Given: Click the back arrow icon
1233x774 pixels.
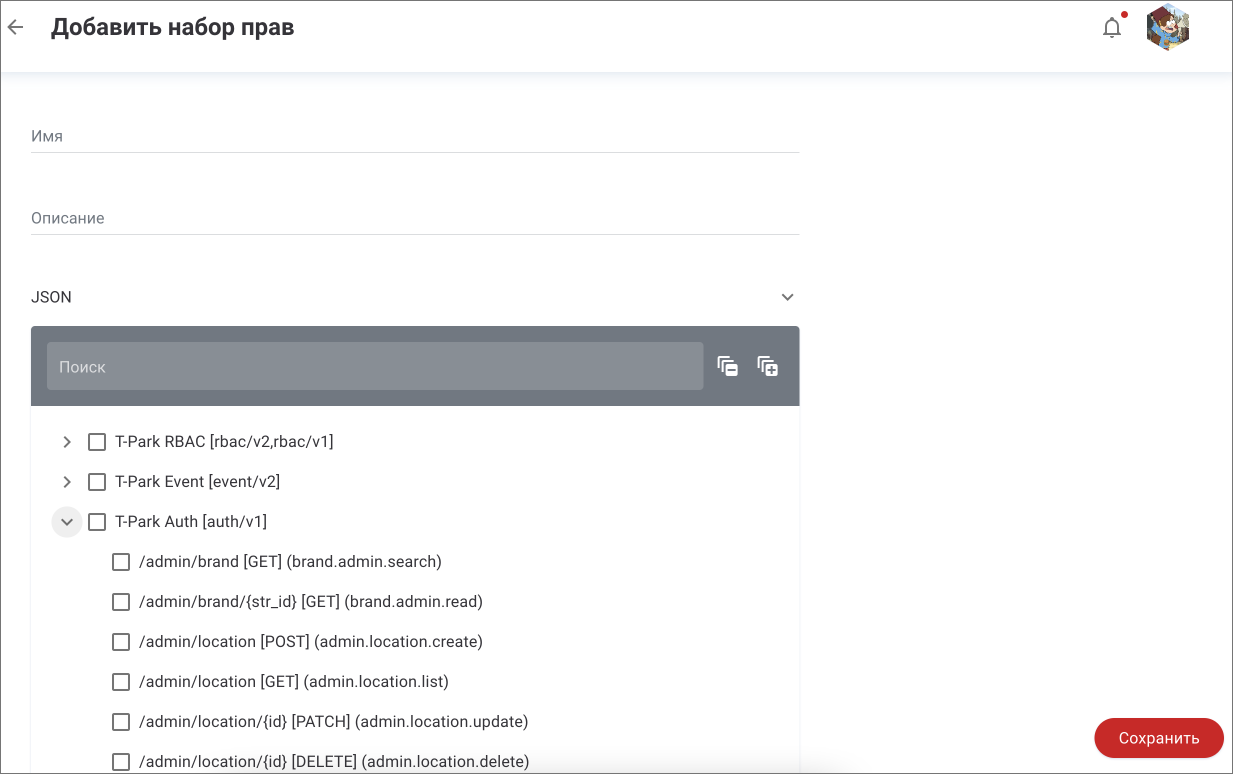Looking at the screenshot, I should [15, 27].
